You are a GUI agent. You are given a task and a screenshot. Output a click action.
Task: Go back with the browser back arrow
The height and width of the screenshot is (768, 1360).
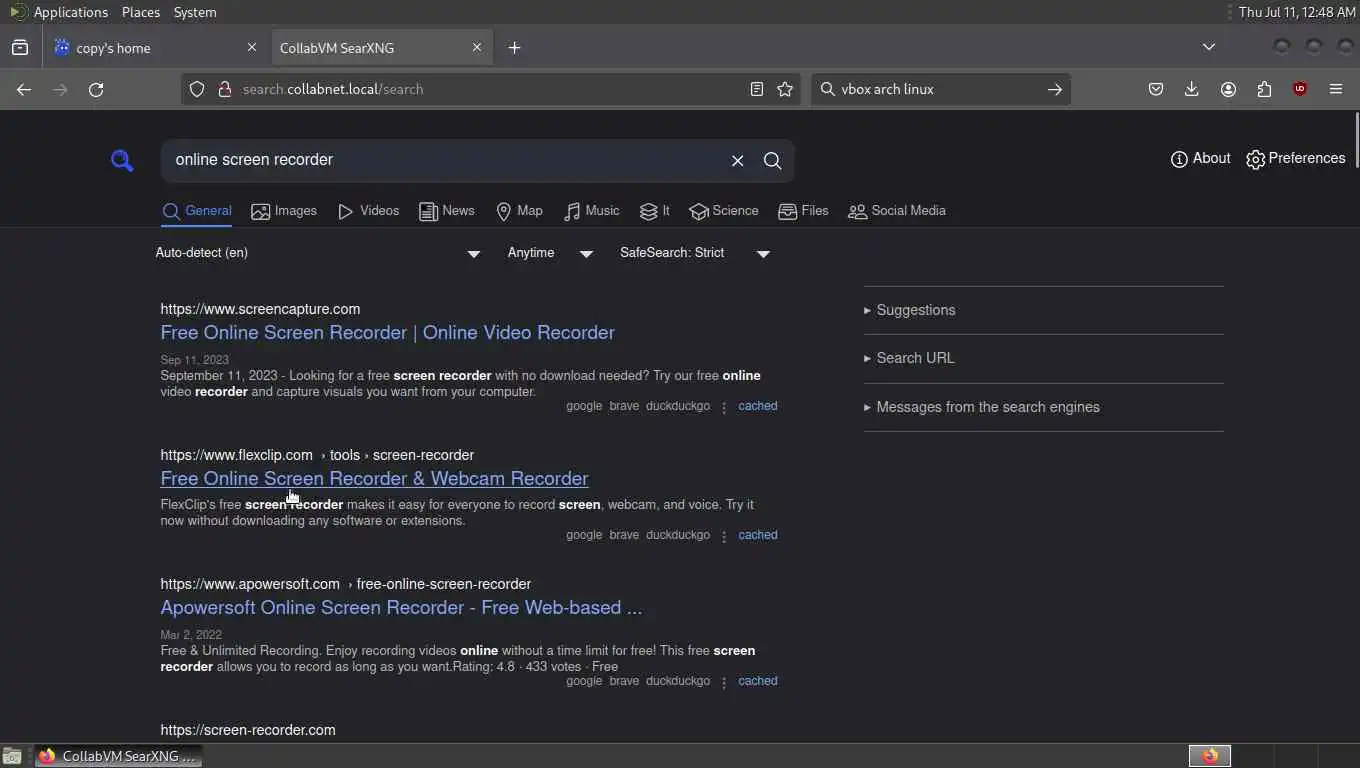24,89
